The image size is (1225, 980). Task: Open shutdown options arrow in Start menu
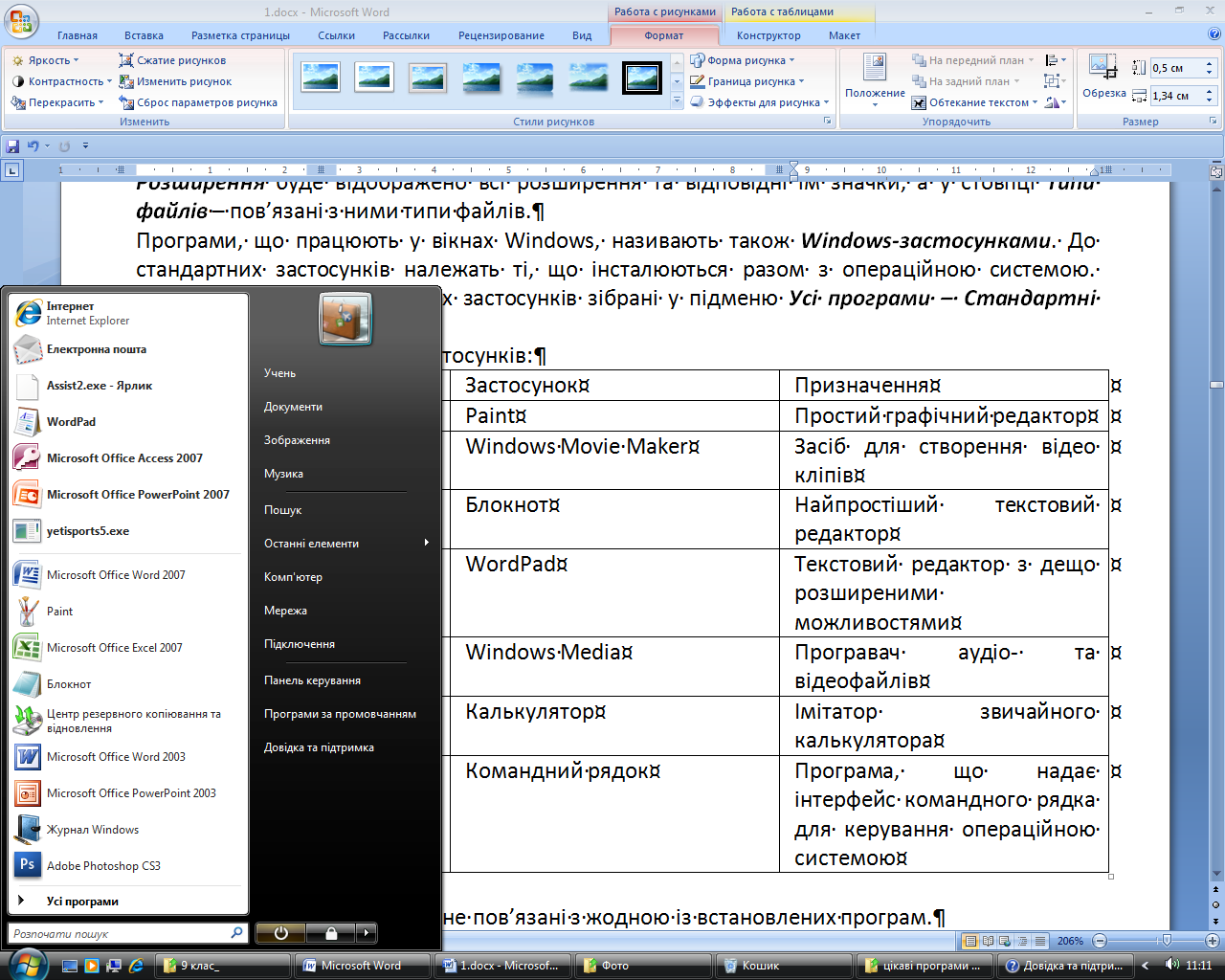[x=366, y=933]
